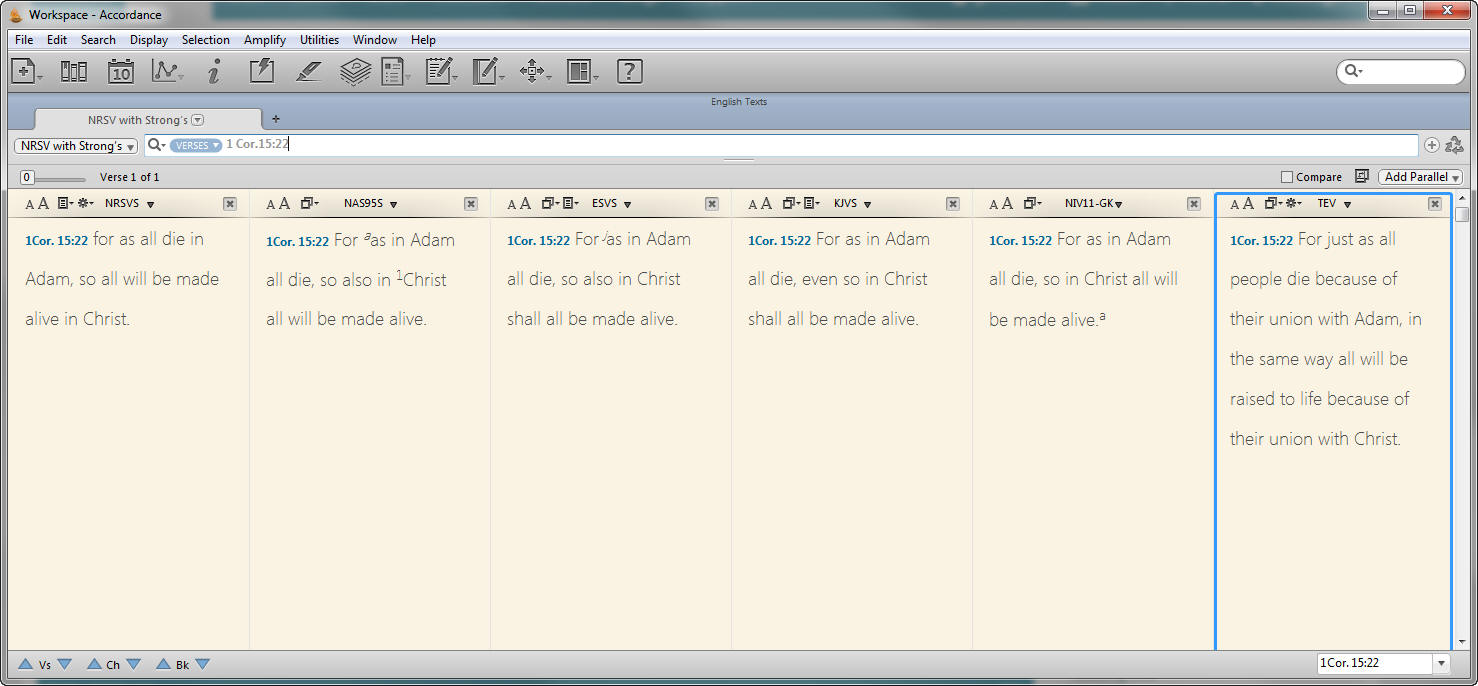The height and width of the screenshot is (686, 1478).
Task: Click the analytics graph icon in toolbar
Action: point(165,71)
